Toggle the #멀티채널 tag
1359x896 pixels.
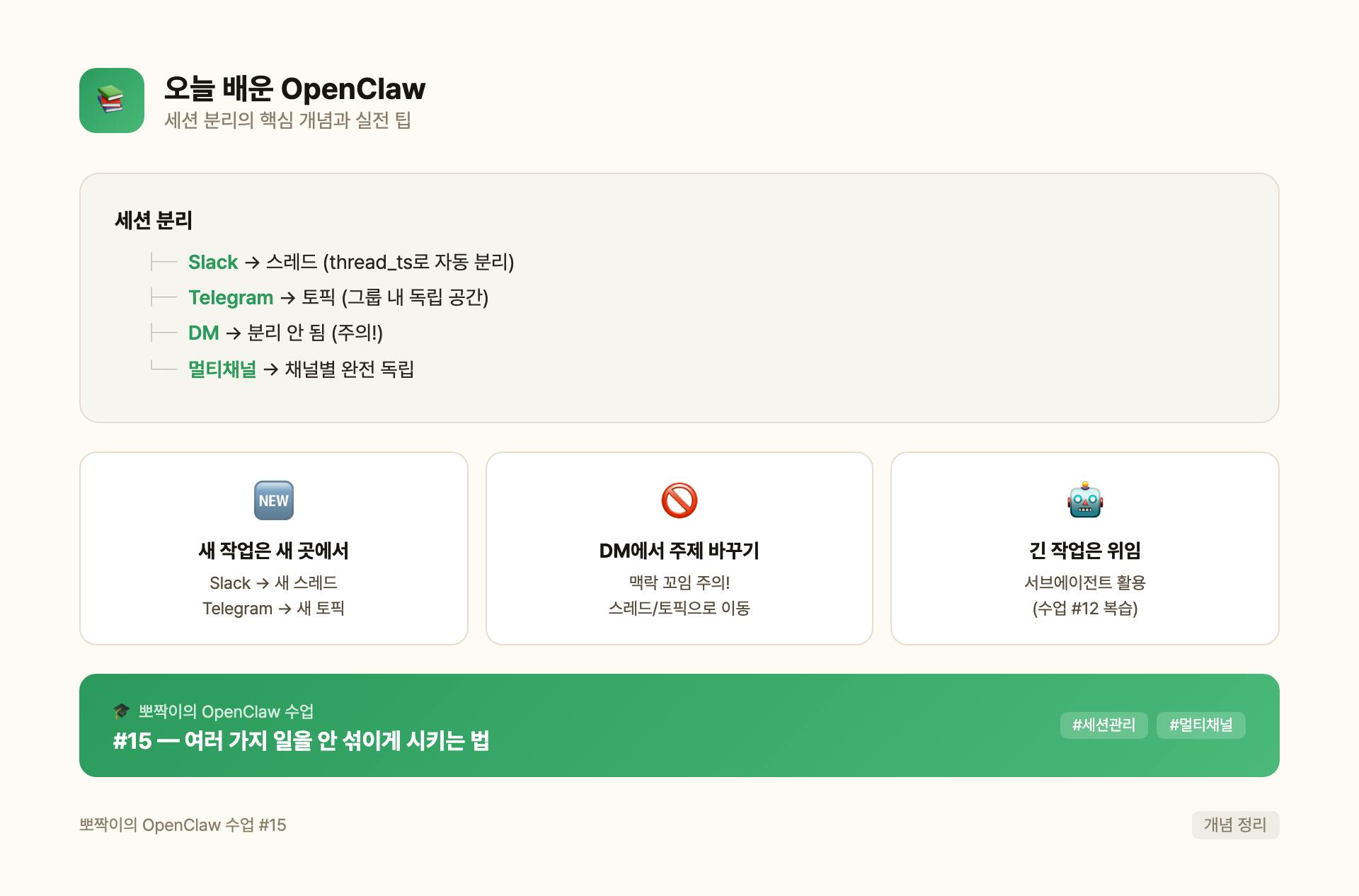pyautogui.click(x=1200, y=725)
